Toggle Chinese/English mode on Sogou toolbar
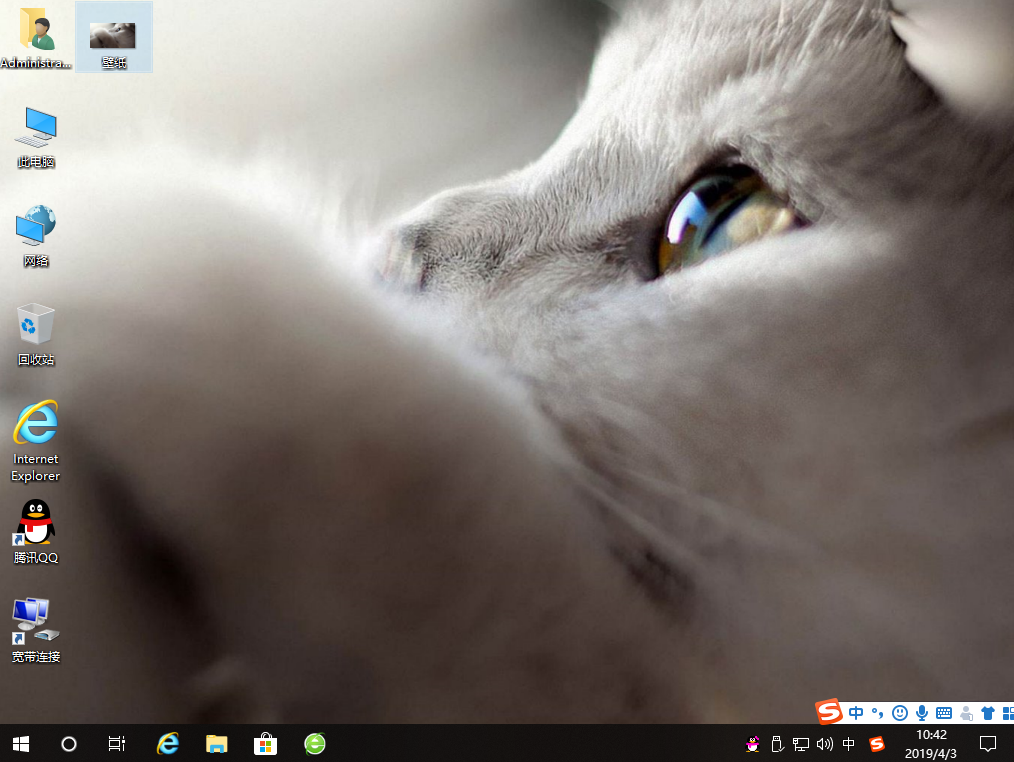 pos(856,712)
